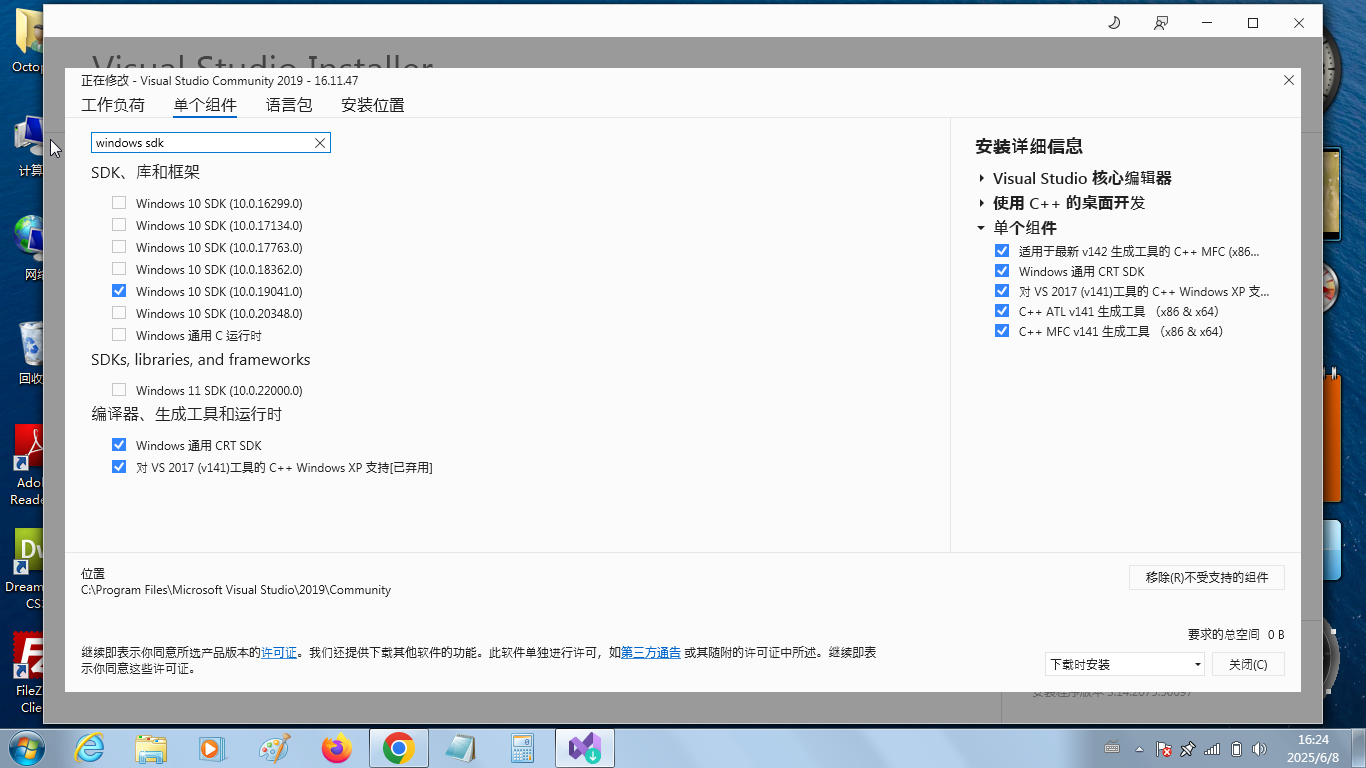The height and width of the screenshot is (768, 1366).
Task: Expand Visual Studio 核心编辑器 details
Action: coord(982,178)
